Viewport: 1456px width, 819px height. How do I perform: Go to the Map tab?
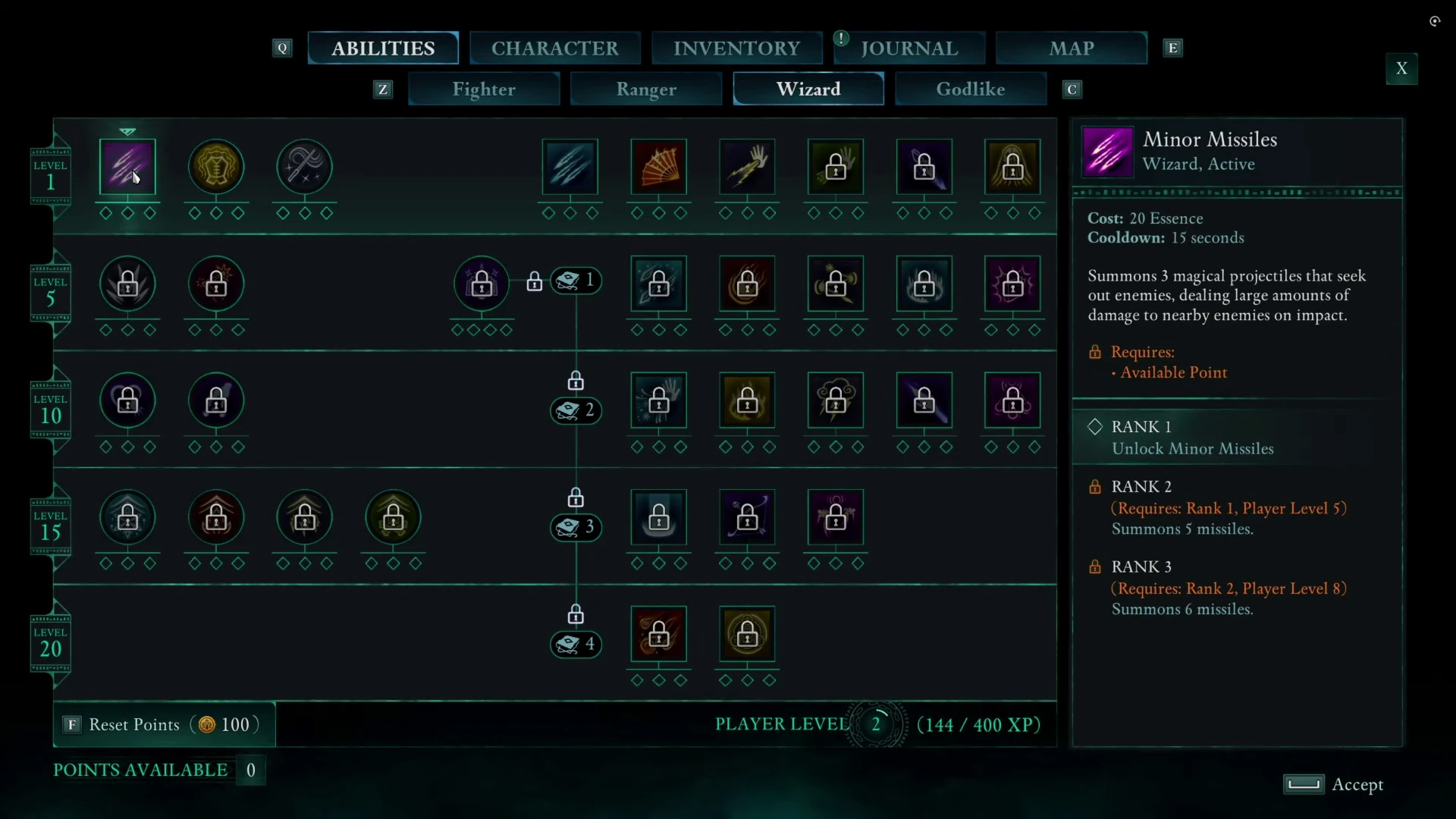pos(1072,49)
